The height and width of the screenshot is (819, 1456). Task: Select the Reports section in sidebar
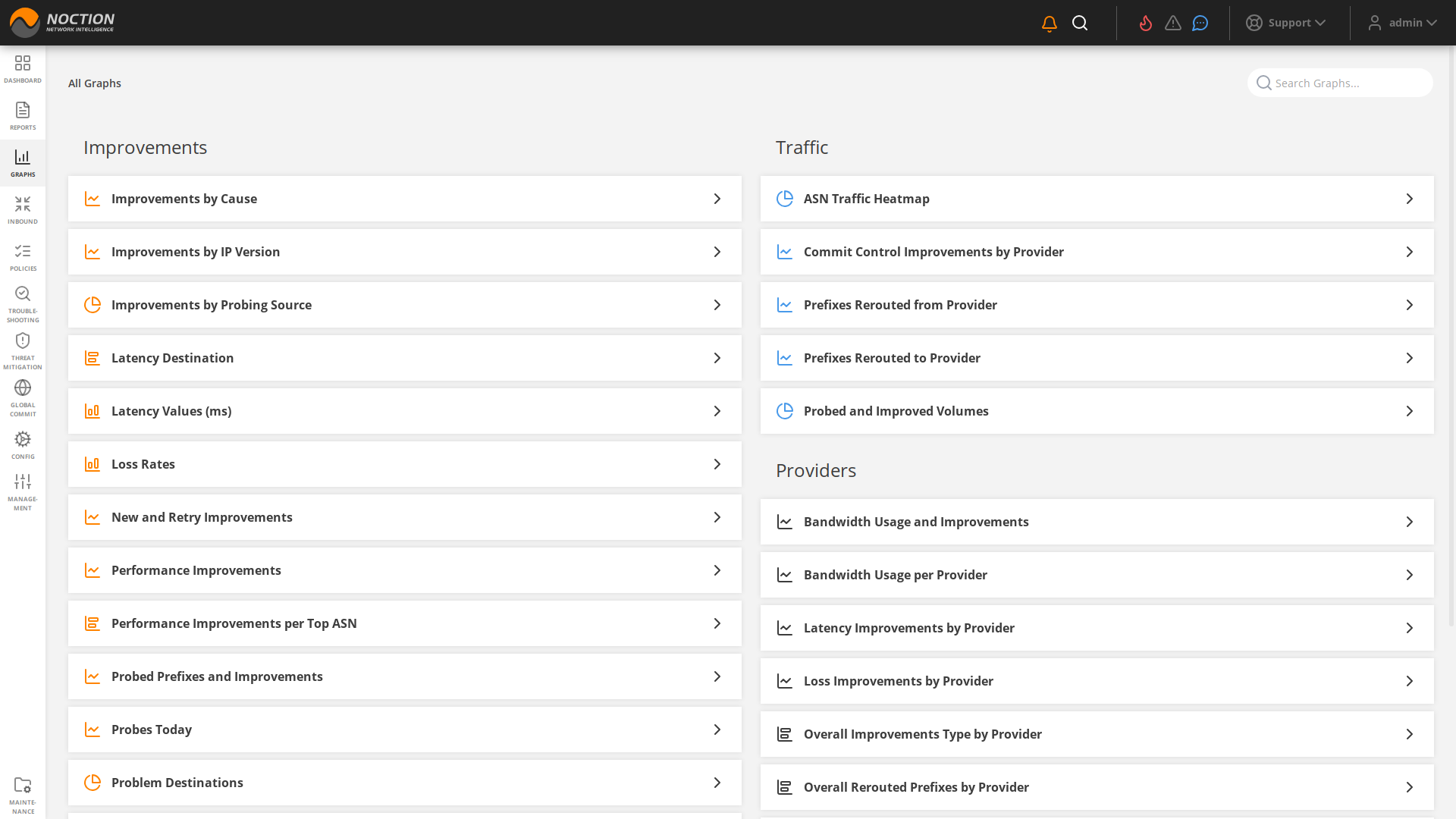[x=23, y=115]
